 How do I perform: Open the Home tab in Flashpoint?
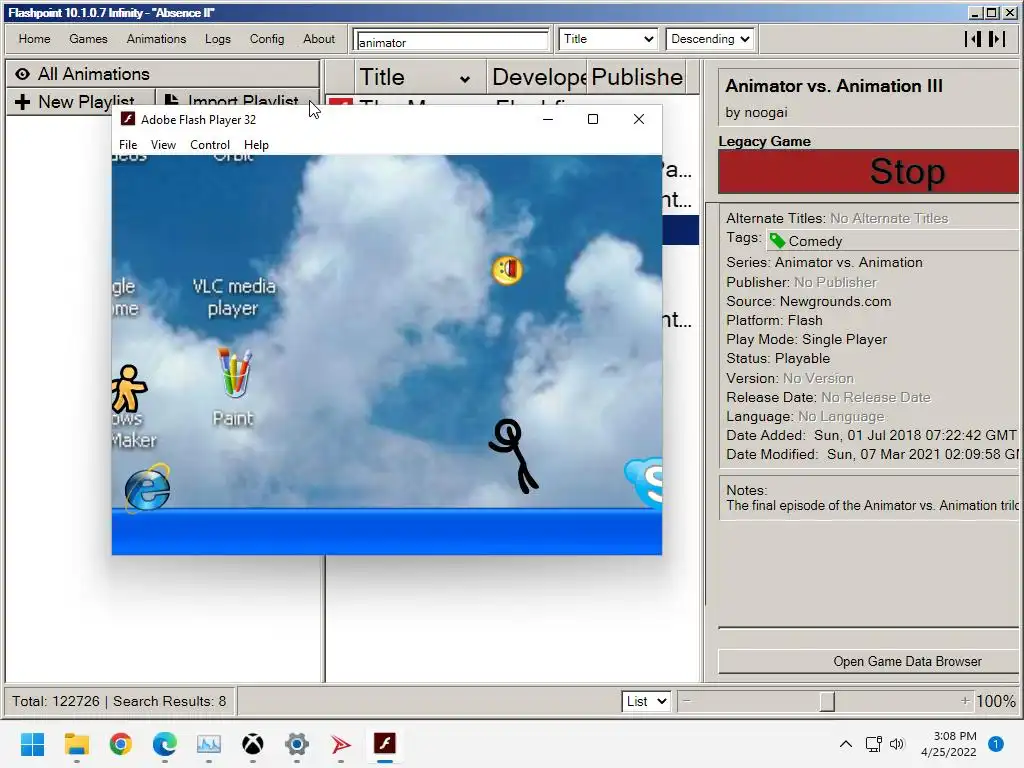pyautogui.click(x=35, y=39)
